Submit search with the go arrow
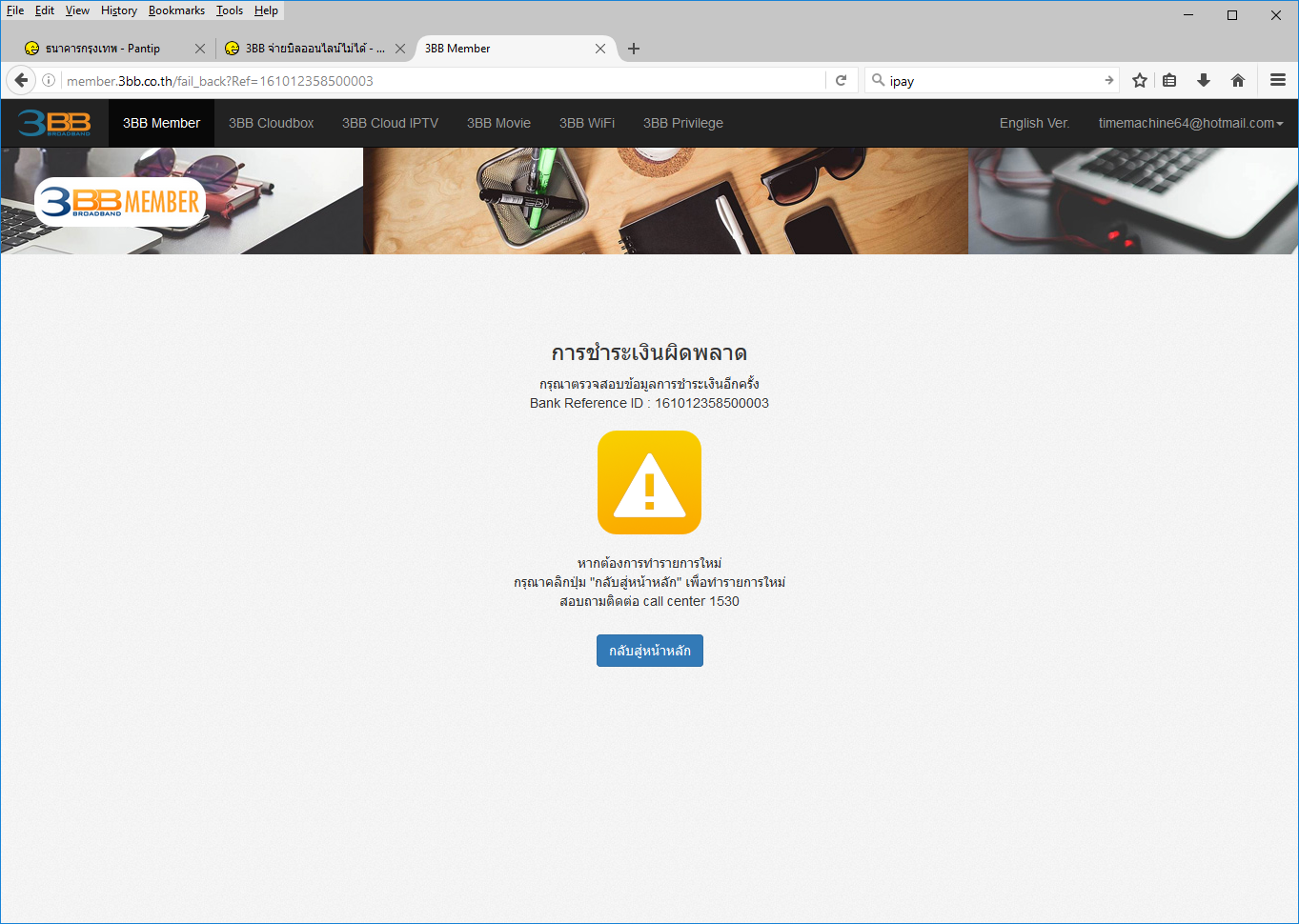The width and height of the screenshot is (1299, 924). [x=1108, y=81]
